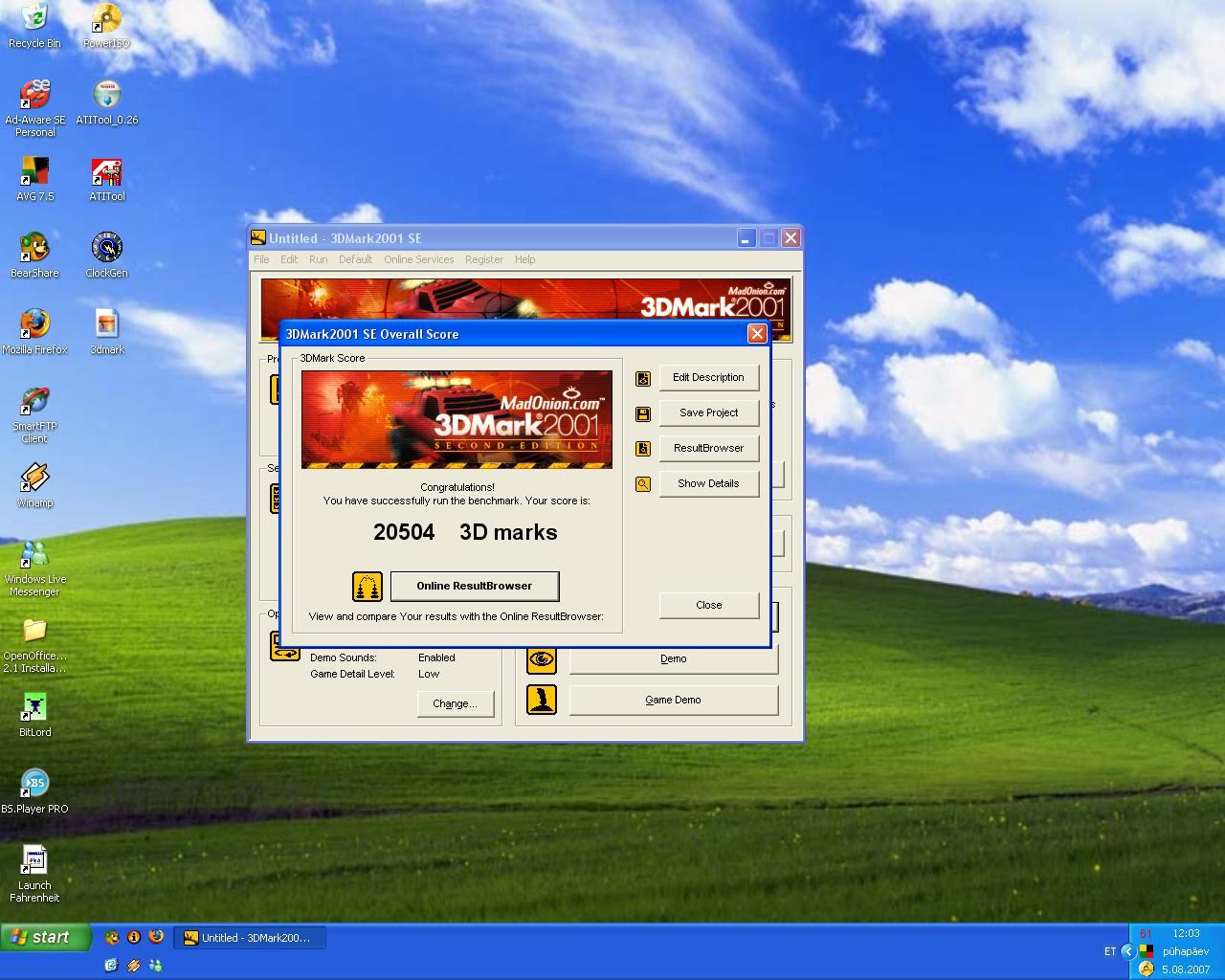Open the Run menu

(x=318, y=259)
